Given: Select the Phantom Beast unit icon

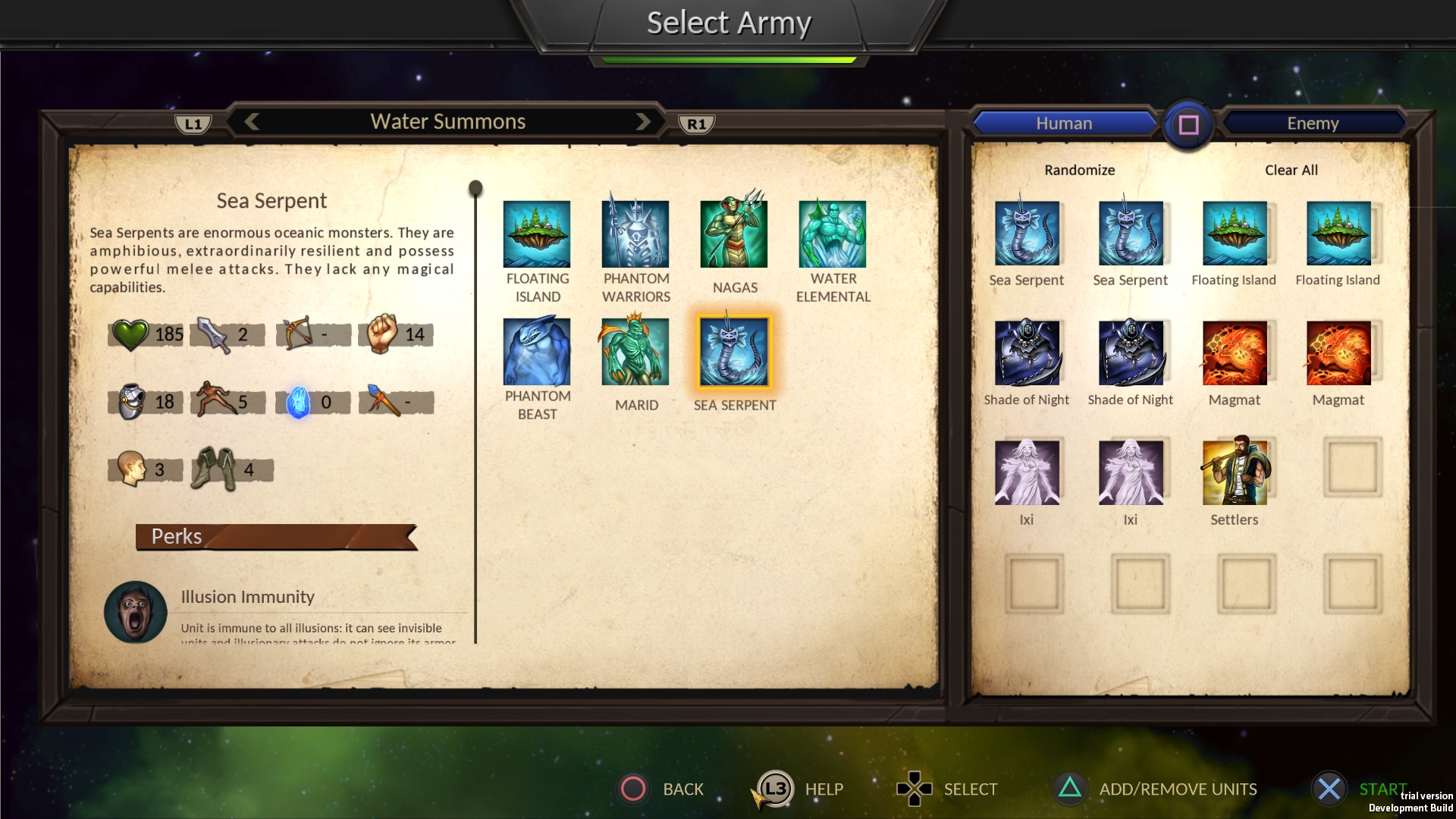Looking at the screenshot, I should tap(537, 352).
